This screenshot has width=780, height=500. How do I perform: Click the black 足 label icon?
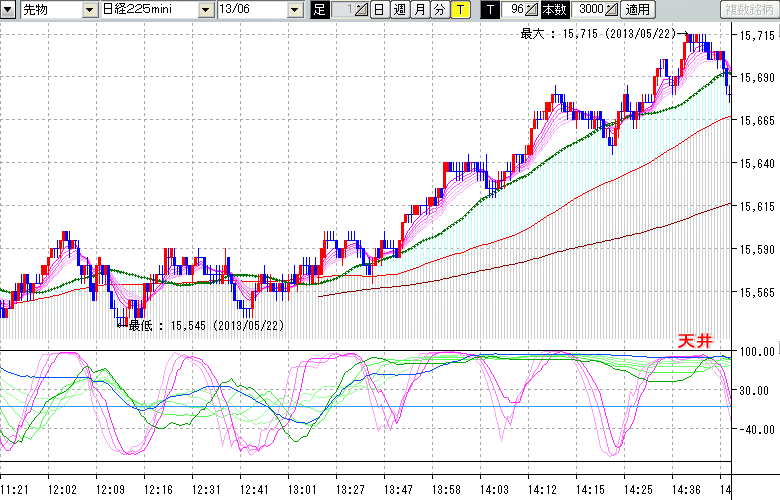click(x=320, y=10)
